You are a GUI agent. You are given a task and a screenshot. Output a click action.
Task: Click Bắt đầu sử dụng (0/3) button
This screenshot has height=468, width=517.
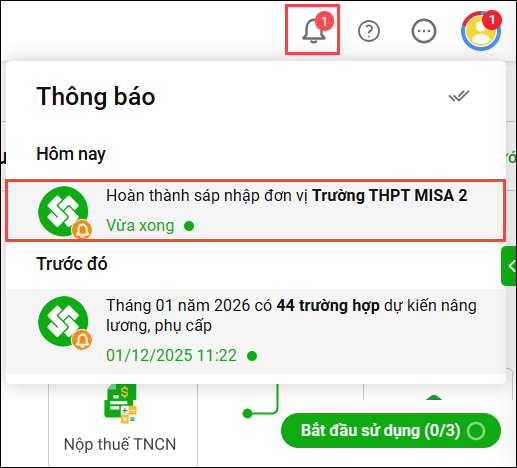[391, 431]
